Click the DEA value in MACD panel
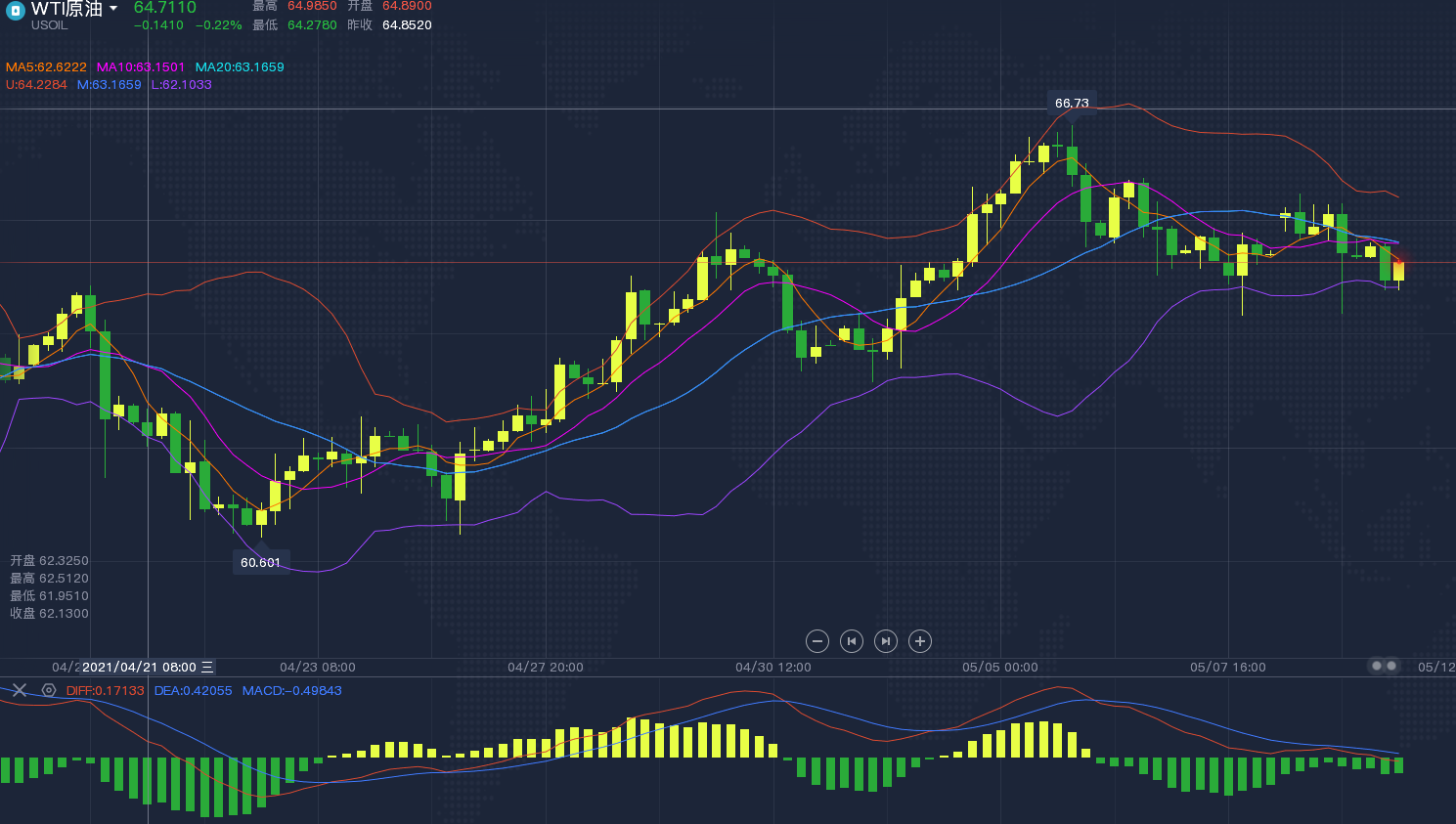Viewport: 1456px width, 824px height. pos(193,691)
